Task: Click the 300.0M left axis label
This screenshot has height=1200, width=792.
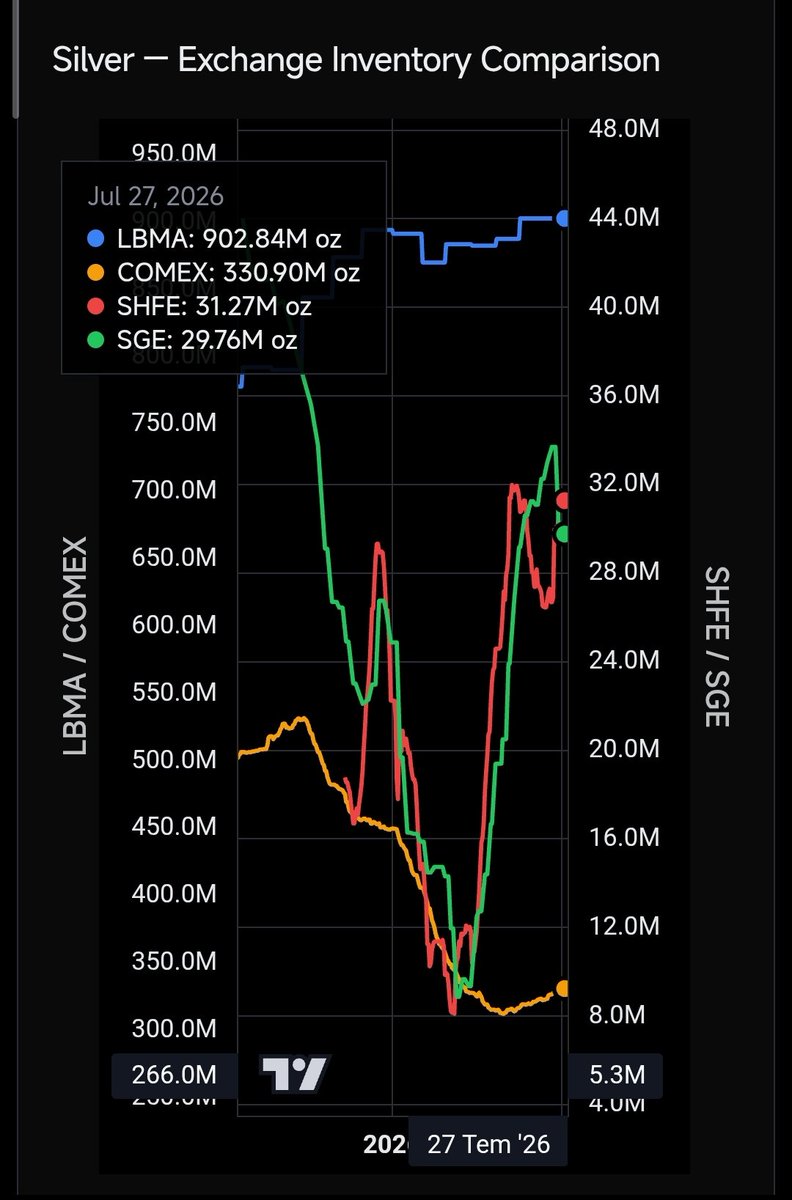Action: (174, 1028)
